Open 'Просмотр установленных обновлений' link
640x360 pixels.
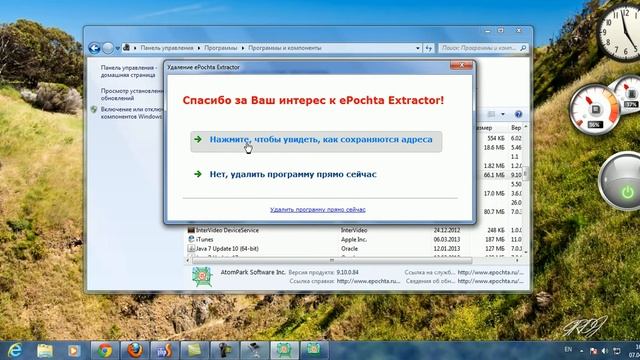[x=132, y=94]
